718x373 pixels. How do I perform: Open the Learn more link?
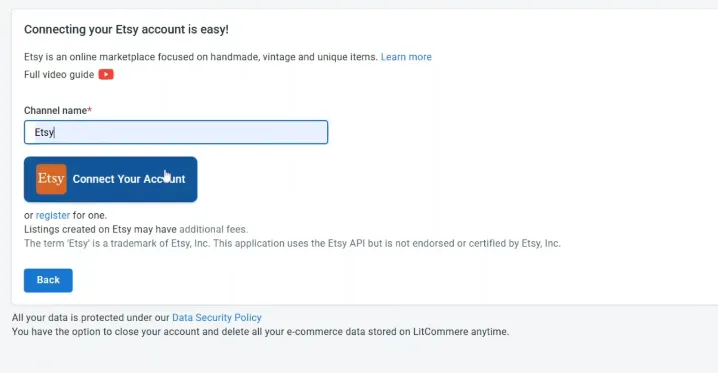click(406, 57)
